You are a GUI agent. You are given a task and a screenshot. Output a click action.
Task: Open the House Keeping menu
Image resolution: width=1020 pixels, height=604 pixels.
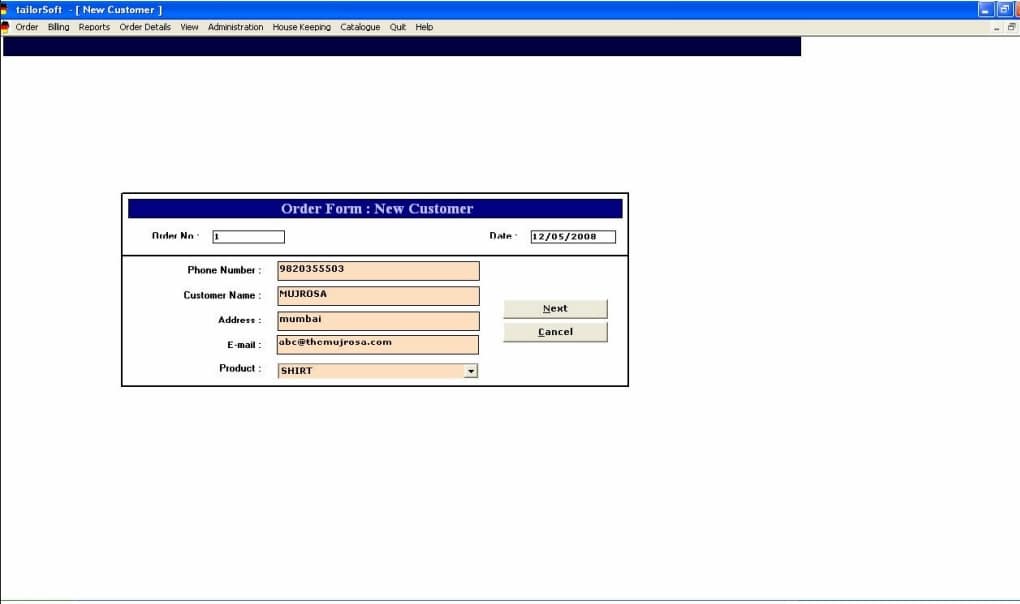point(301,27)
